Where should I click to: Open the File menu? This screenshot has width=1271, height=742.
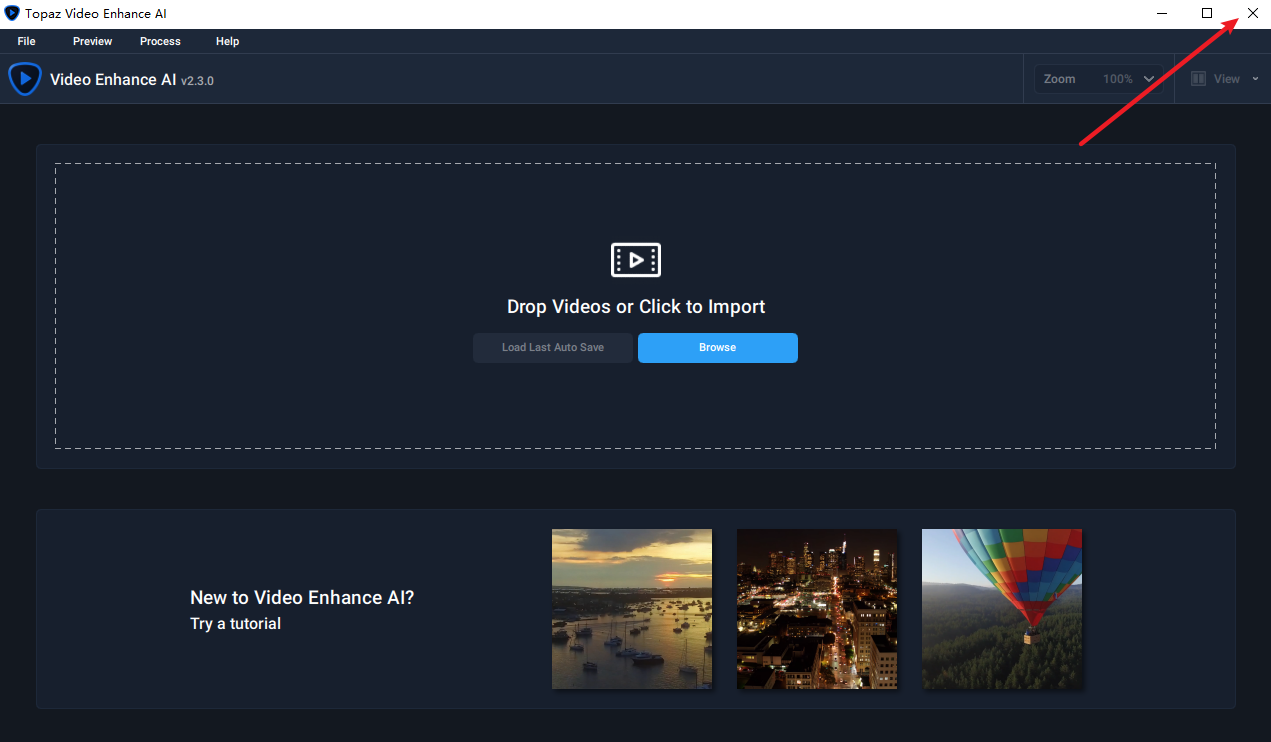coord(26,41)
